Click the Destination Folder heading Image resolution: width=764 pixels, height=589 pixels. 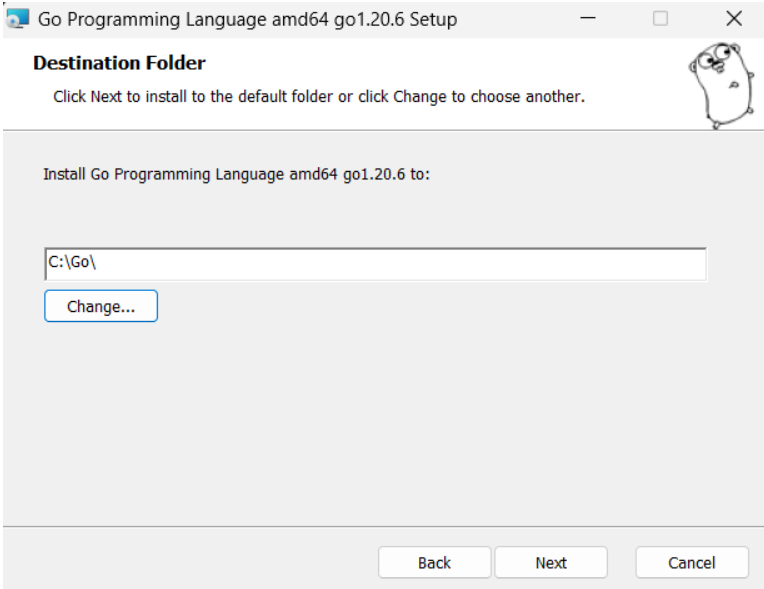(x=119, y=63)
